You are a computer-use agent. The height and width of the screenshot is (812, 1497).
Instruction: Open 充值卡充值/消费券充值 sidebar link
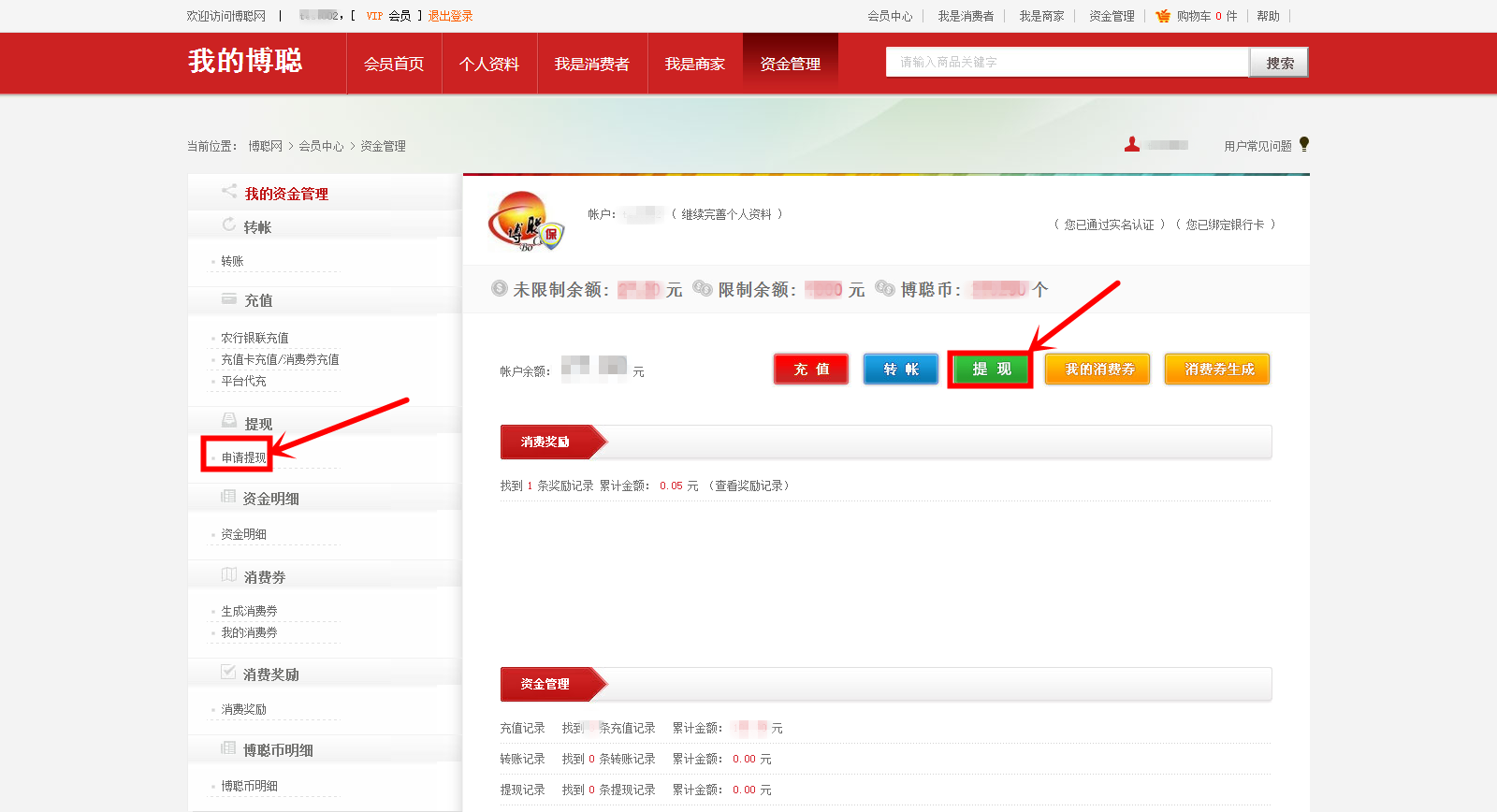coord(280,359)
